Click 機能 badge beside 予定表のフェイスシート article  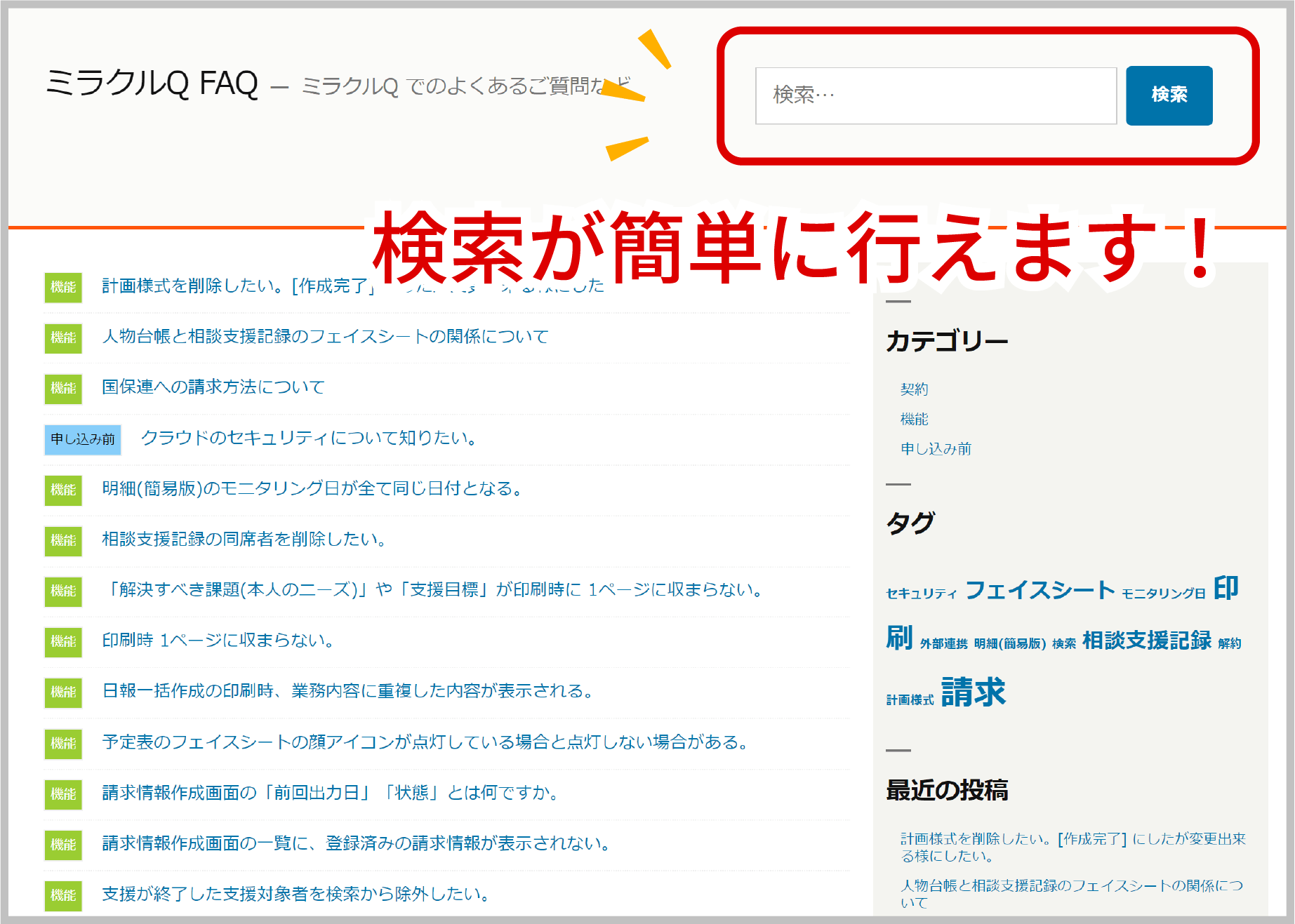(x=63, y=744)
